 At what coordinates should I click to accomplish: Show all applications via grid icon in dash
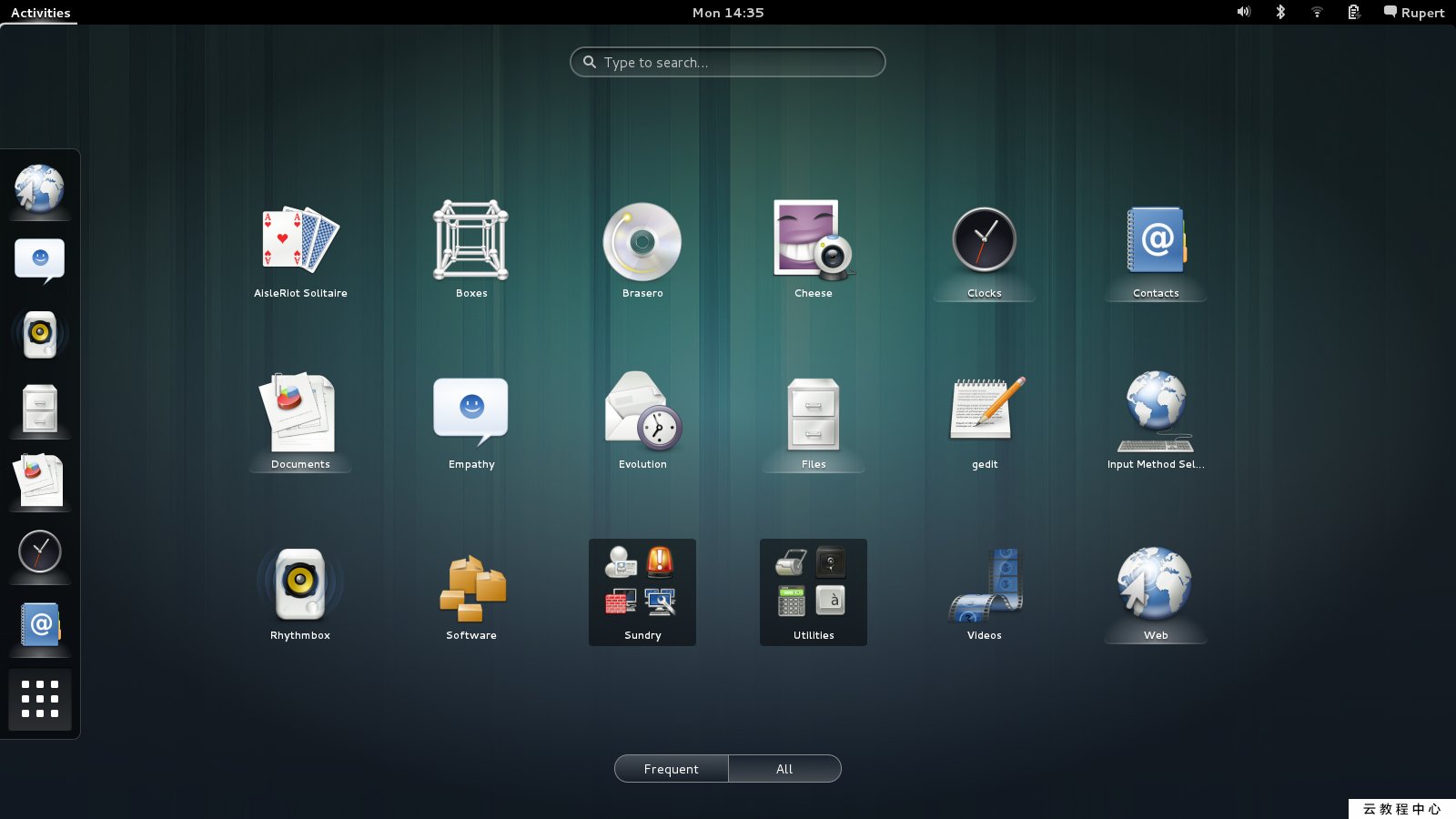point(39,699)
